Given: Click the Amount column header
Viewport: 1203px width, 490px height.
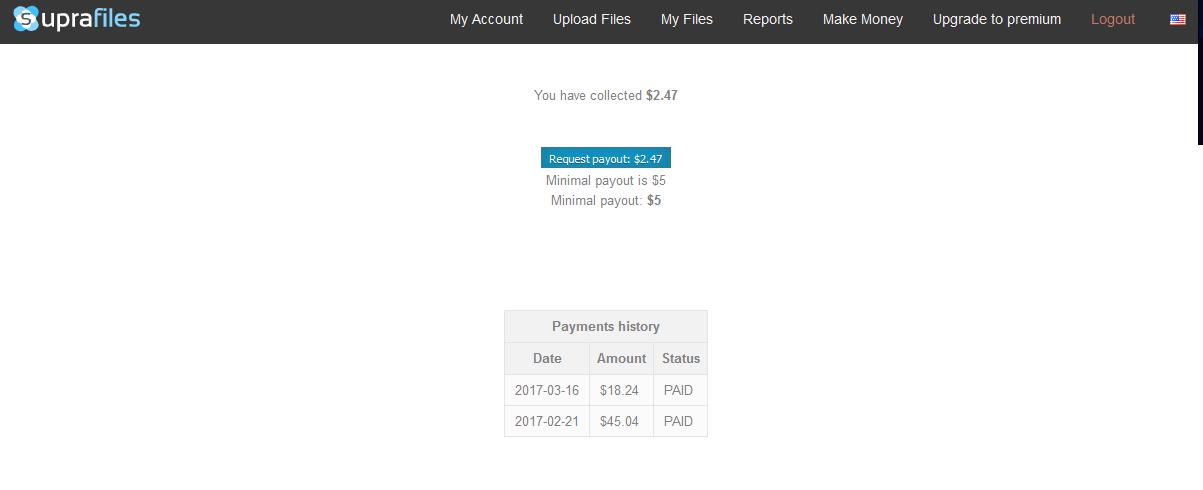Looking at the screenshot, I should coord(622,358).
